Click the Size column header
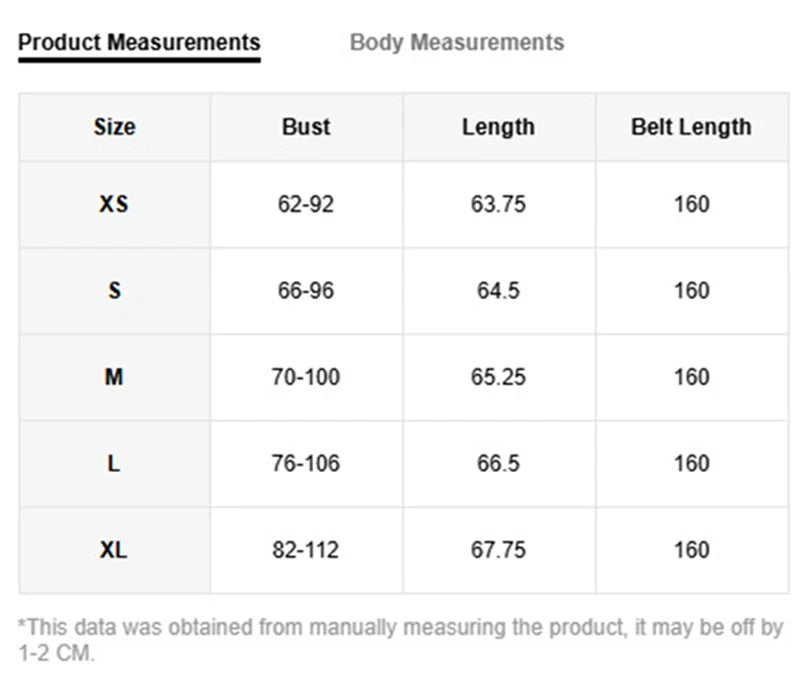 click(x=115, y=127)
